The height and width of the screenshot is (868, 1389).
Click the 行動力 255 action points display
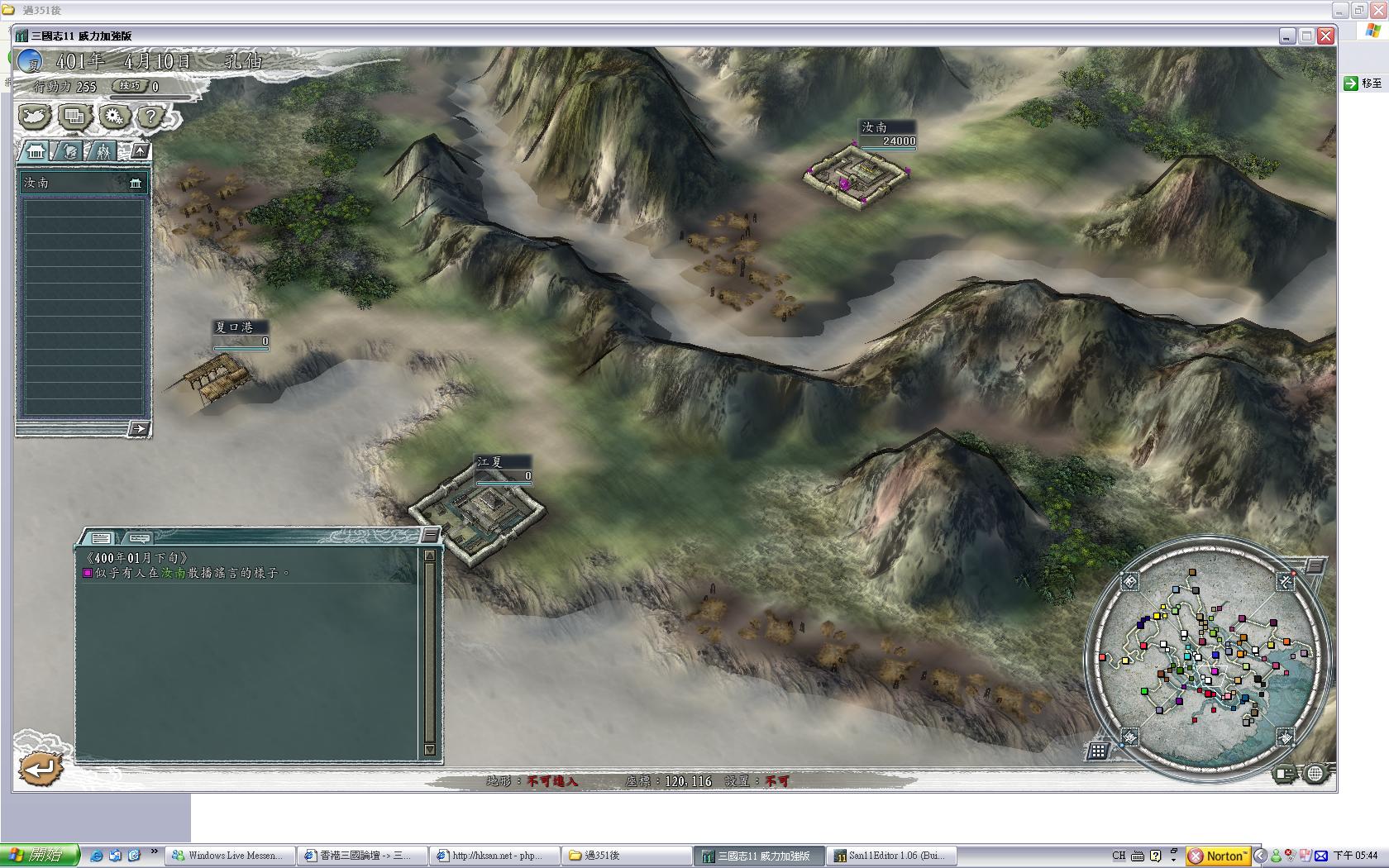65,86
